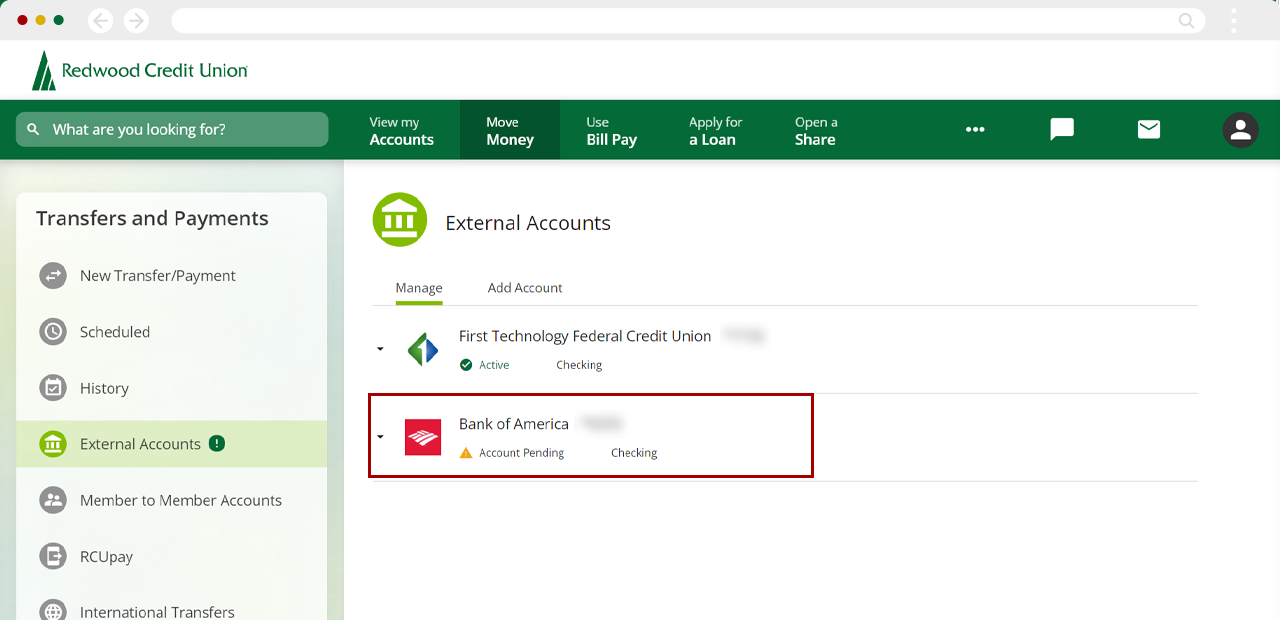Click the External Accounts bank icon in the sidebar
The image size is (1280, 620).
53,444
